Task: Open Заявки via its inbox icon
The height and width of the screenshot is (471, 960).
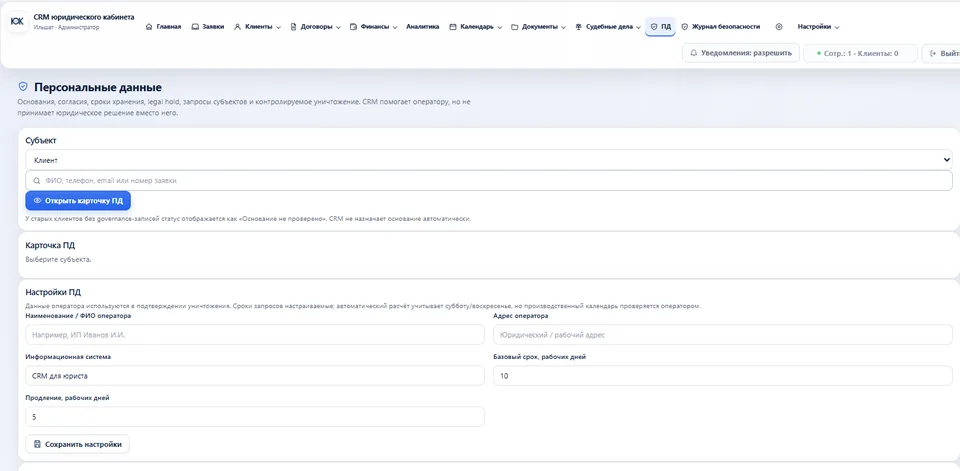Action: (x=195, y=27)
